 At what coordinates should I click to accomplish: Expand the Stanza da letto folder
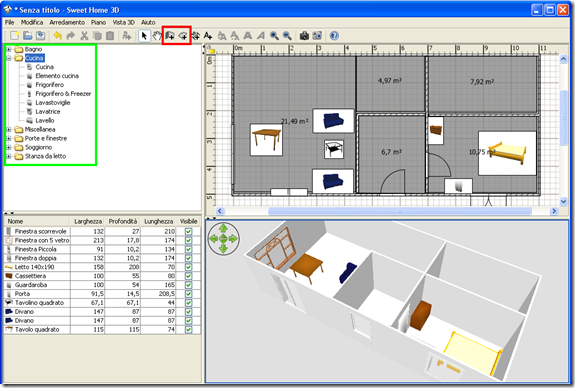[x=9, y=156]
